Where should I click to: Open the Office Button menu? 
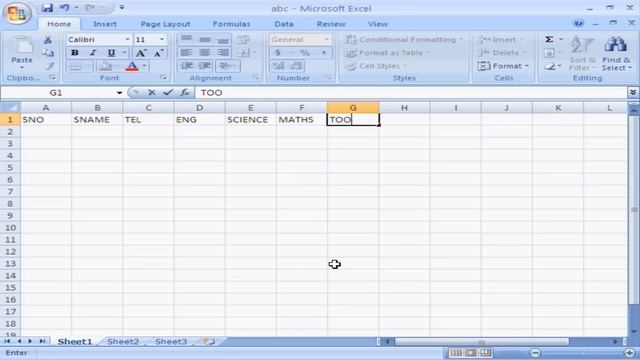(x=17, y=13)
